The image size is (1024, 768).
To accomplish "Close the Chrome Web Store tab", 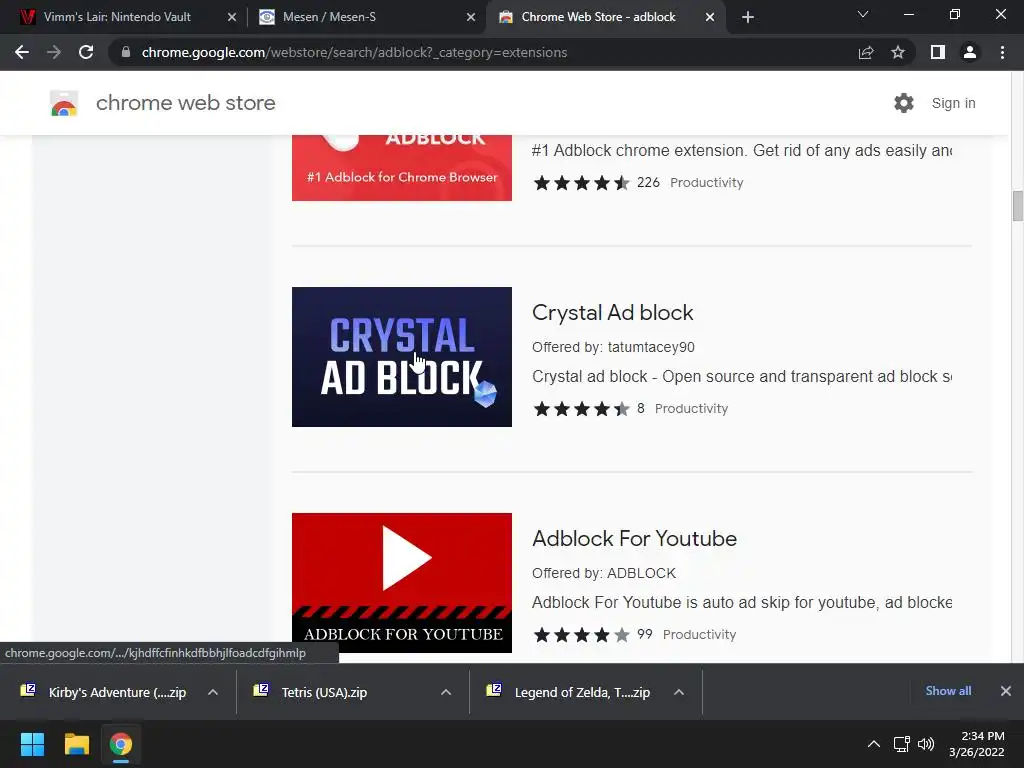I will click(710, 17).
